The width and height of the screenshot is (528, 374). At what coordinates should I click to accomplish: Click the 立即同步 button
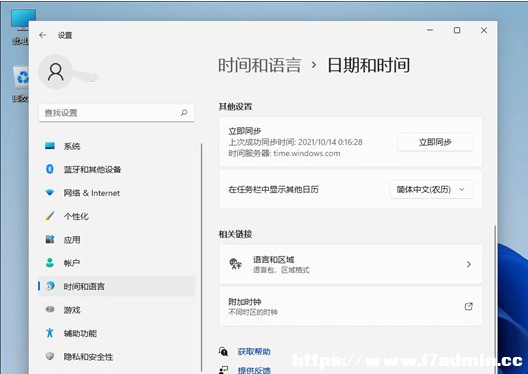pos(435,142)
